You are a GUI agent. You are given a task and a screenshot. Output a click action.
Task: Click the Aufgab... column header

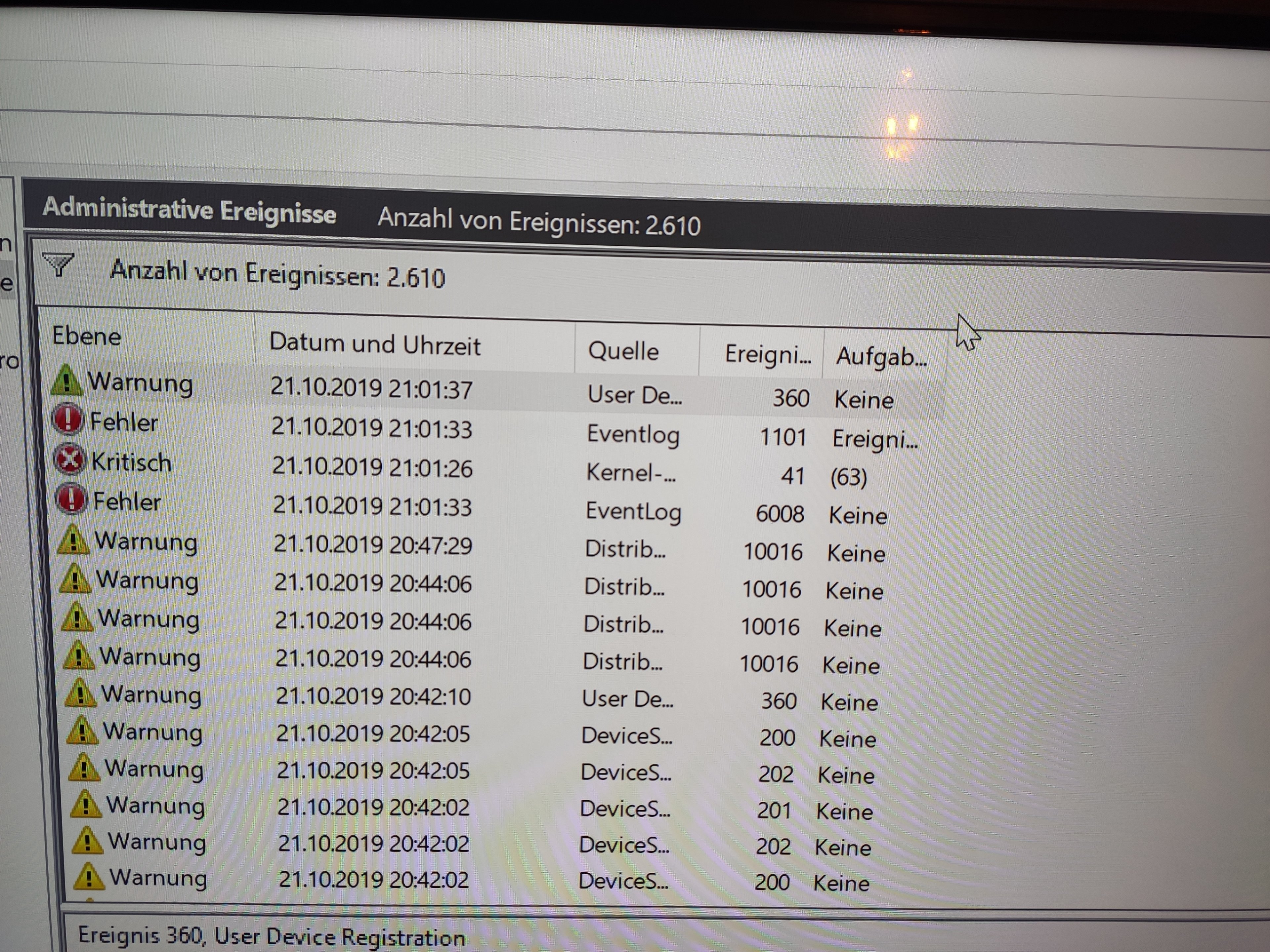click(881, 356)
